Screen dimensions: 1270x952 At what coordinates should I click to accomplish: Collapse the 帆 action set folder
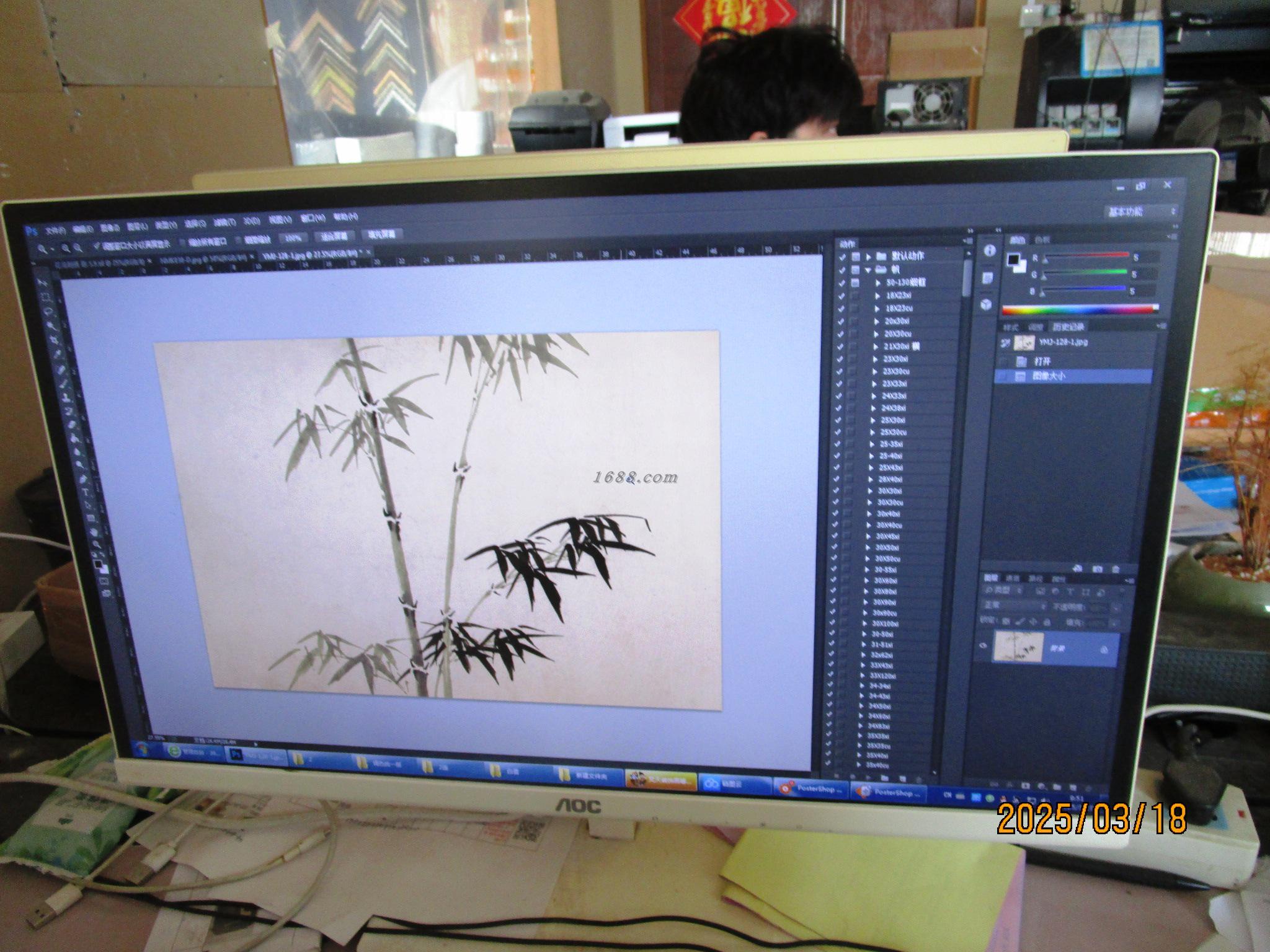[x=868, y=270]
